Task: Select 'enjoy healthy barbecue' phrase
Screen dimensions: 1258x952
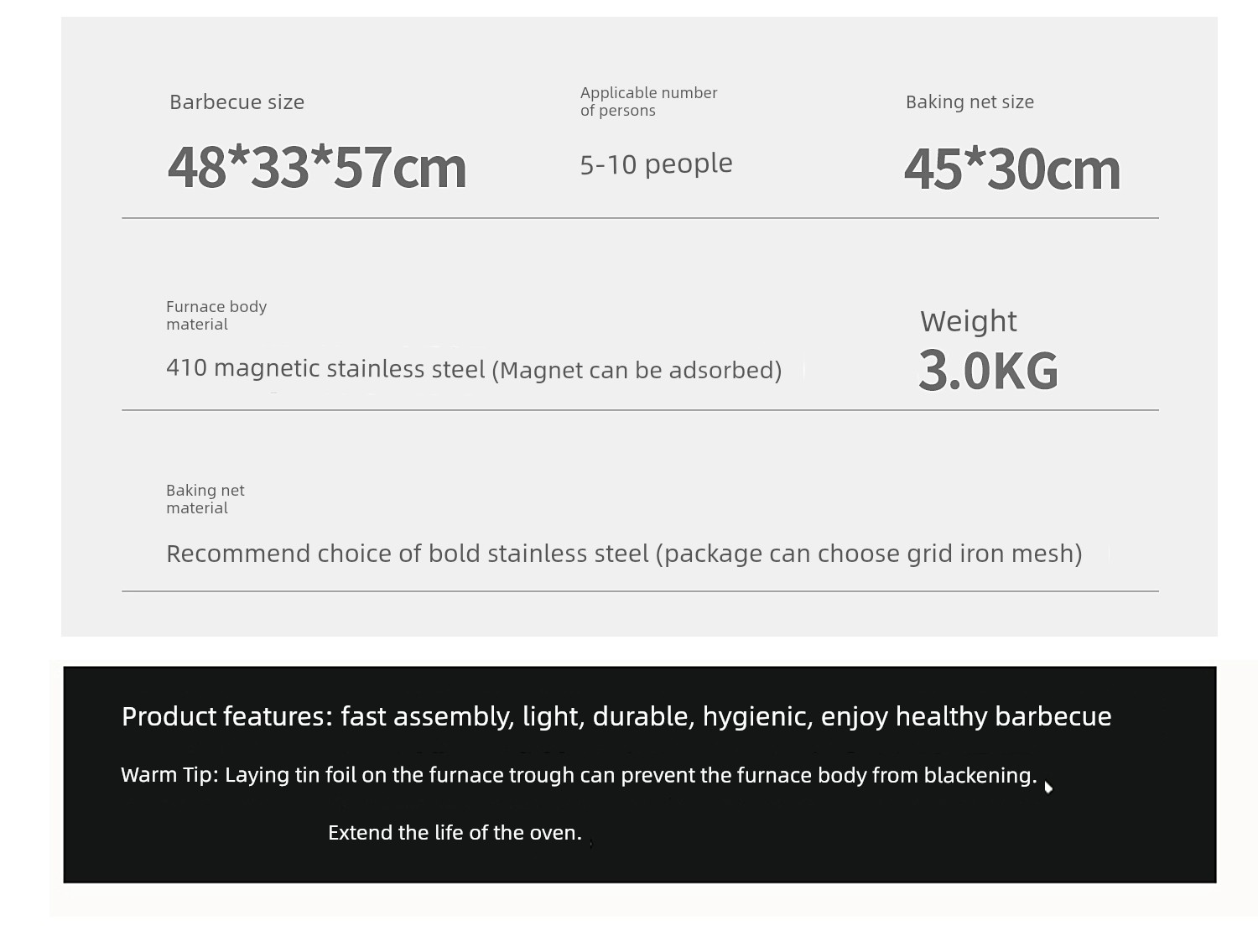Action: point(966,716)
